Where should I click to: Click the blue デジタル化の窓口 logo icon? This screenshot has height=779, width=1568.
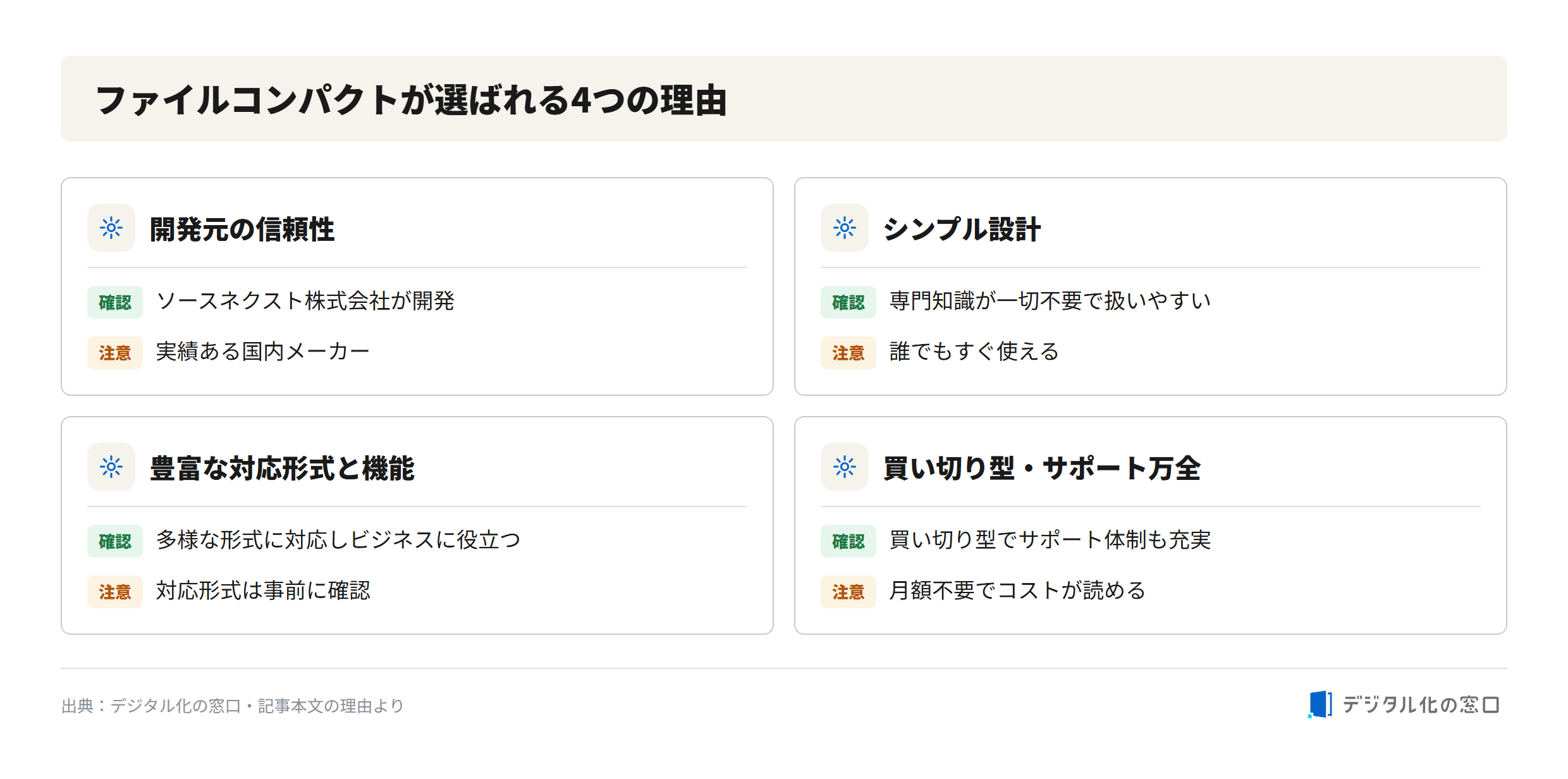[1320, 704]
